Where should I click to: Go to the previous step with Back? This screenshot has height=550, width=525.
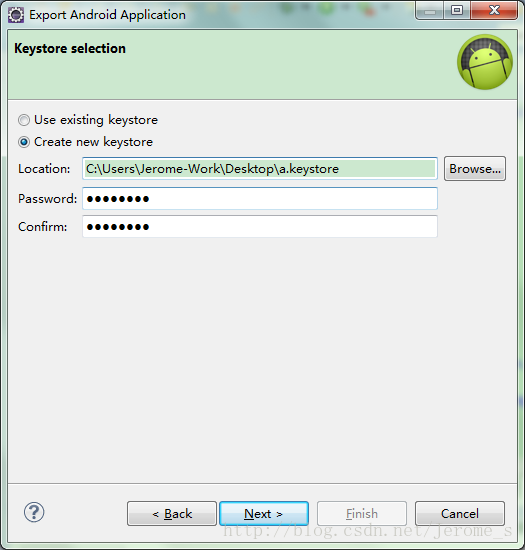pos(172,514)
